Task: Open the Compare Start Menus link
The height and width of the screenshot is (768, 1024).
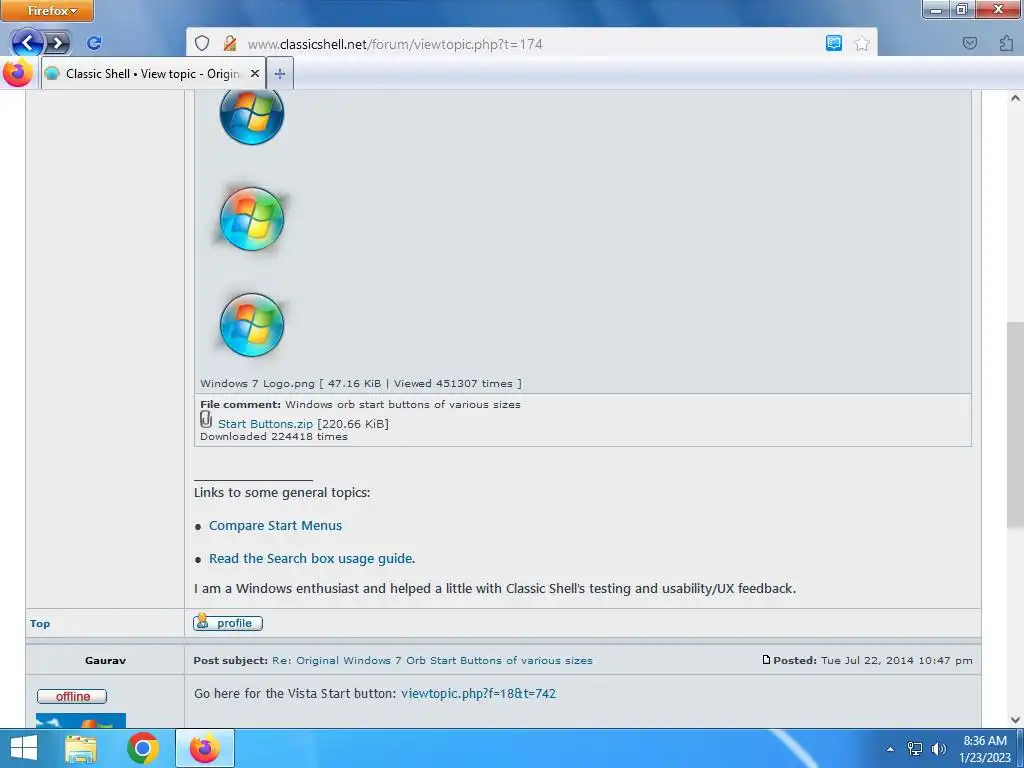Action: 275,526
